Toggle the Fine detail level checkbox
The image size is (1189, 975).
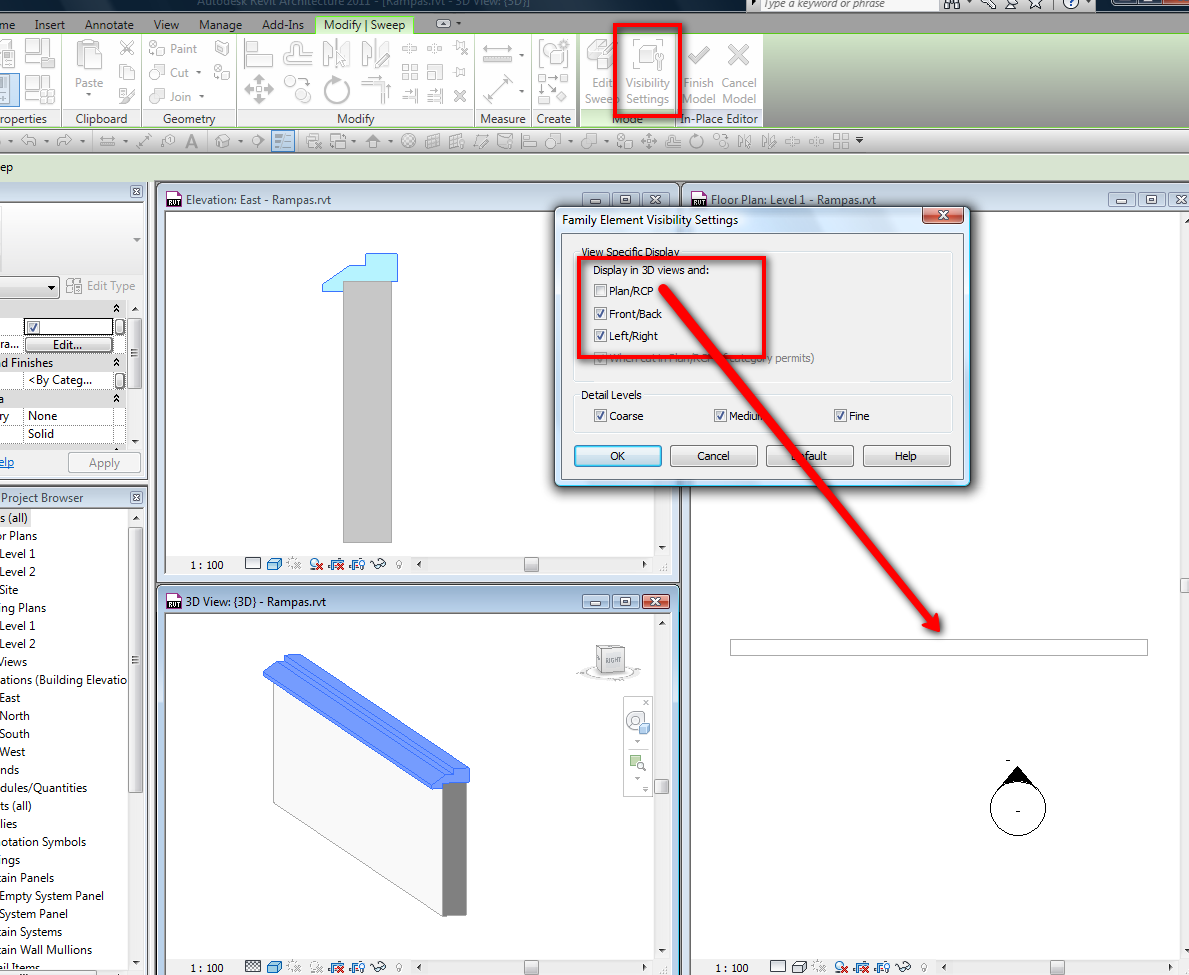tap(840, 415)
